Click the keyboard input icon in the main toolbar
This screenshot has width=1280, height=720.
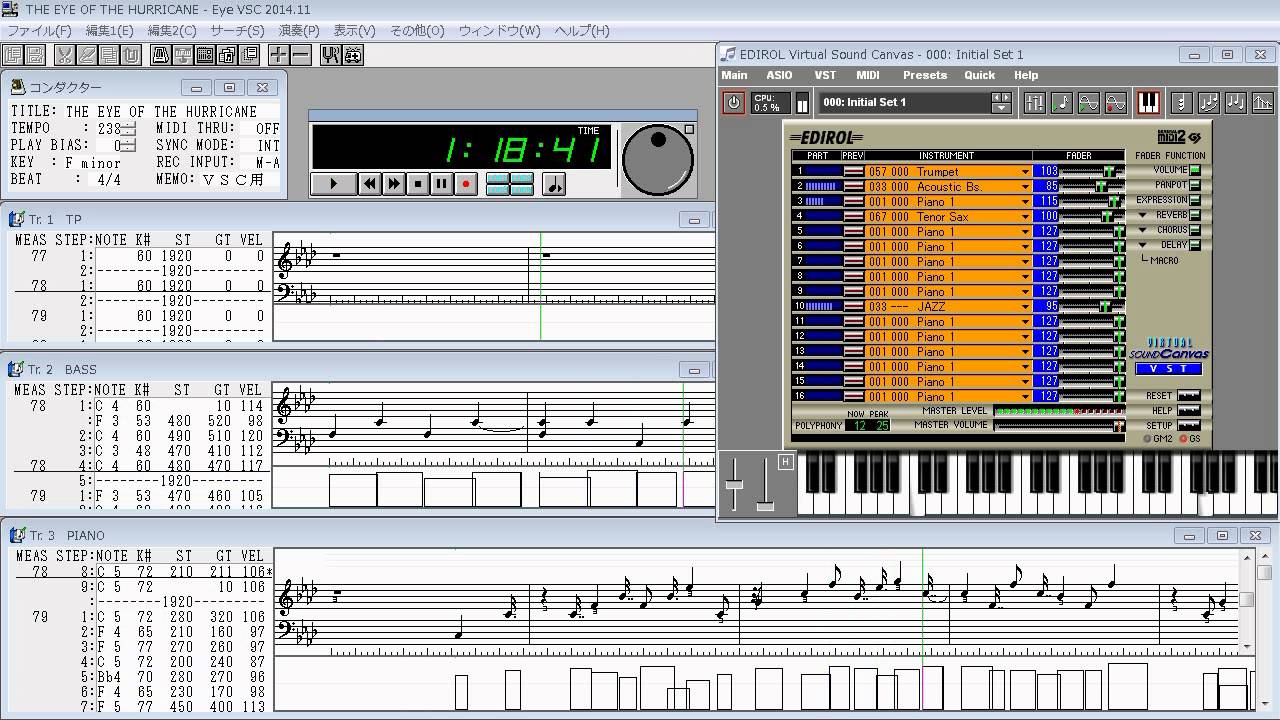point(183,55)
